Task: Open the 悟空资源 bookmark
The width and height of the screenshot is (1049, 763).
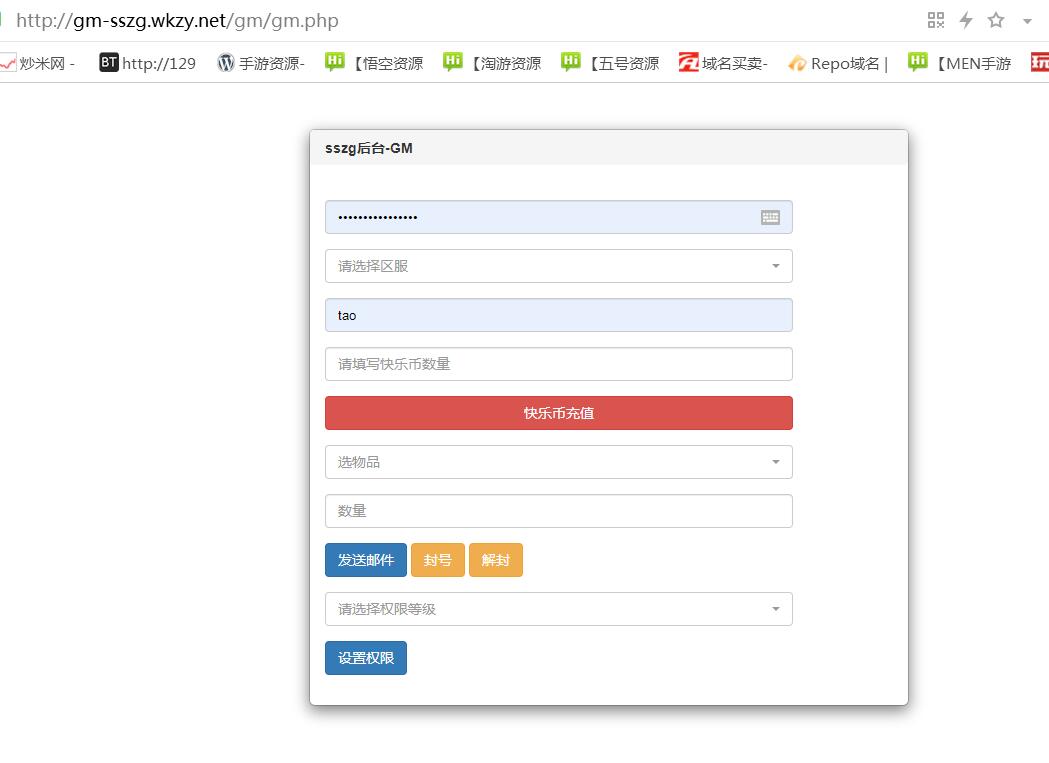Action: coord(375,63)
